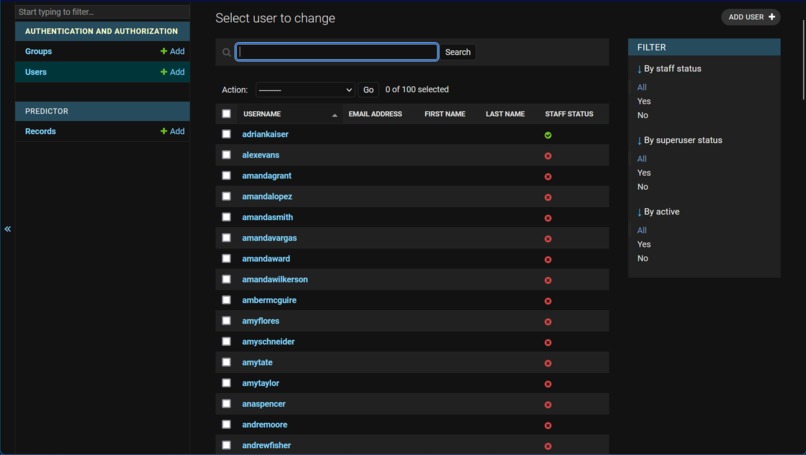Tick the amandasmith checkbox
This screenshot has width=806, height=455.
[226, 217]
